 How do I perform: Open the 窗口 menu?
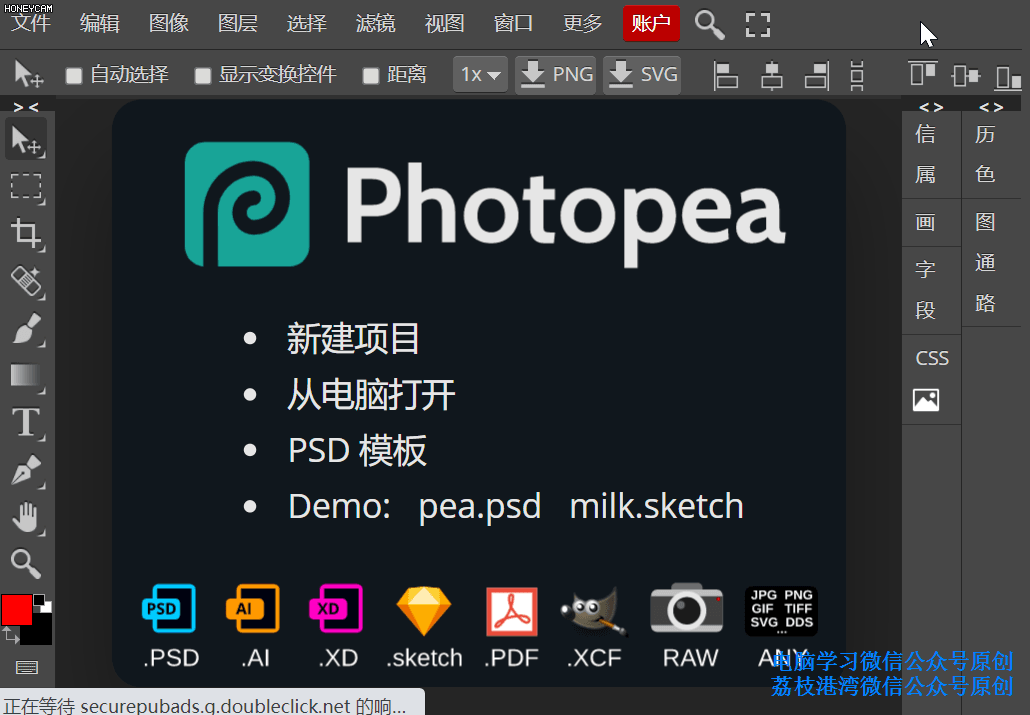point(514,24)
